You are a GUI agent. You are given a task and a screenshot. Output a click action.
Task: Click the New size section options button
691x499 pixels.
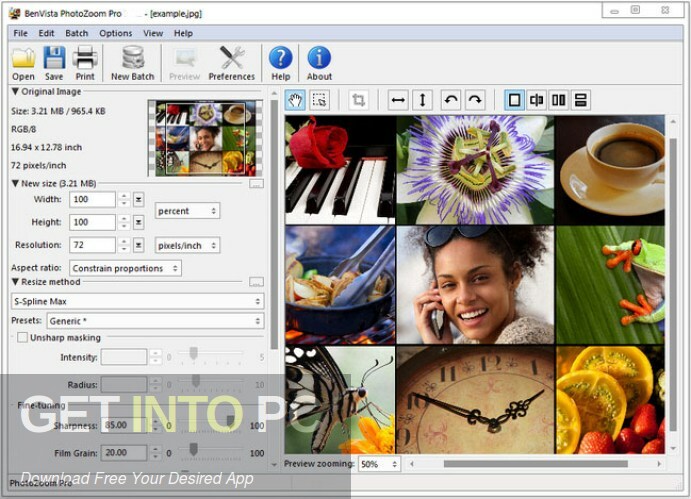[256, 184]
